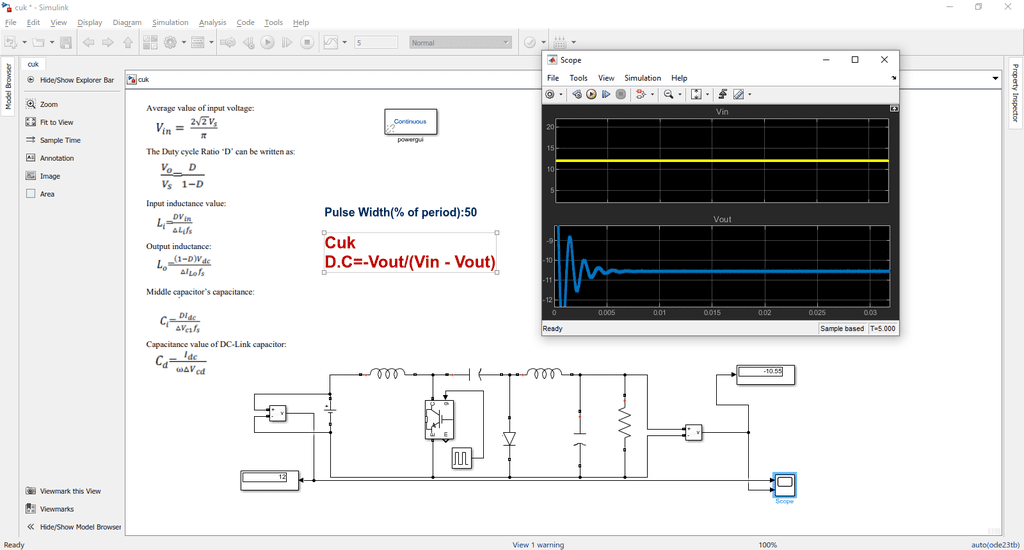Click the Update Diagram icon
Viewport: 1024px width, 550px height.
(x=228, y=42)
